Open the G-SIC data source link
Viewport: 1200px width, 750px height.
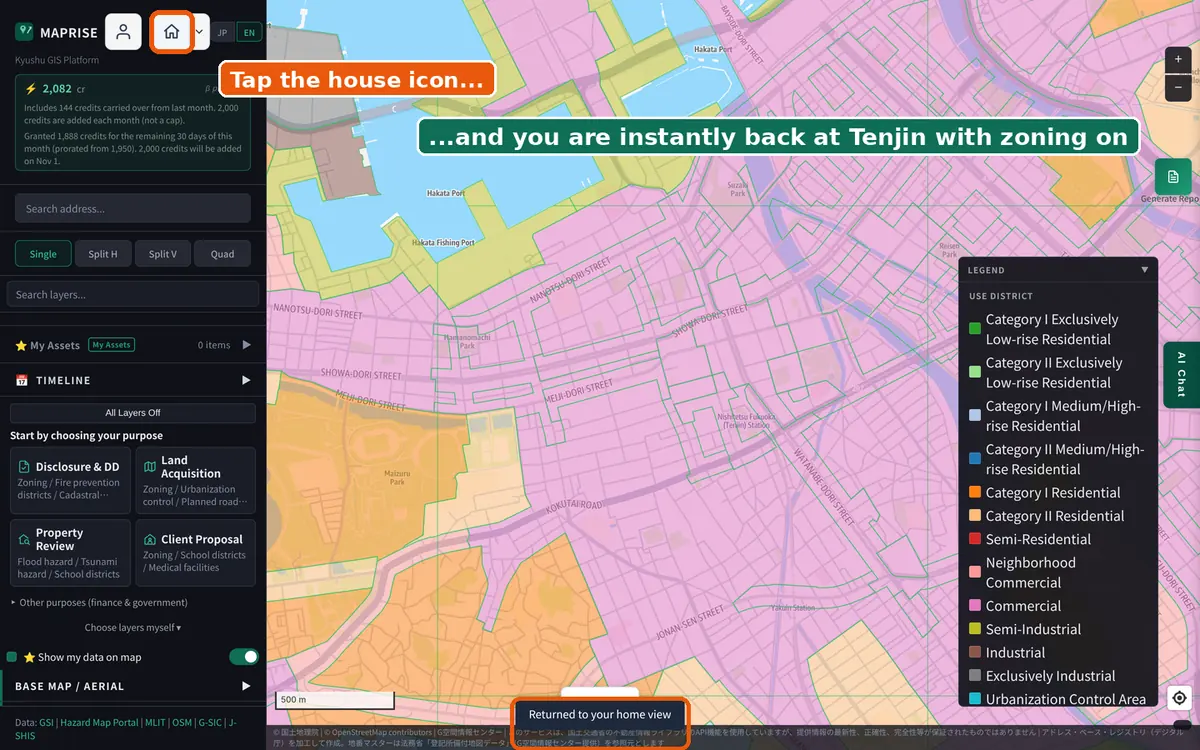[210, 722]
